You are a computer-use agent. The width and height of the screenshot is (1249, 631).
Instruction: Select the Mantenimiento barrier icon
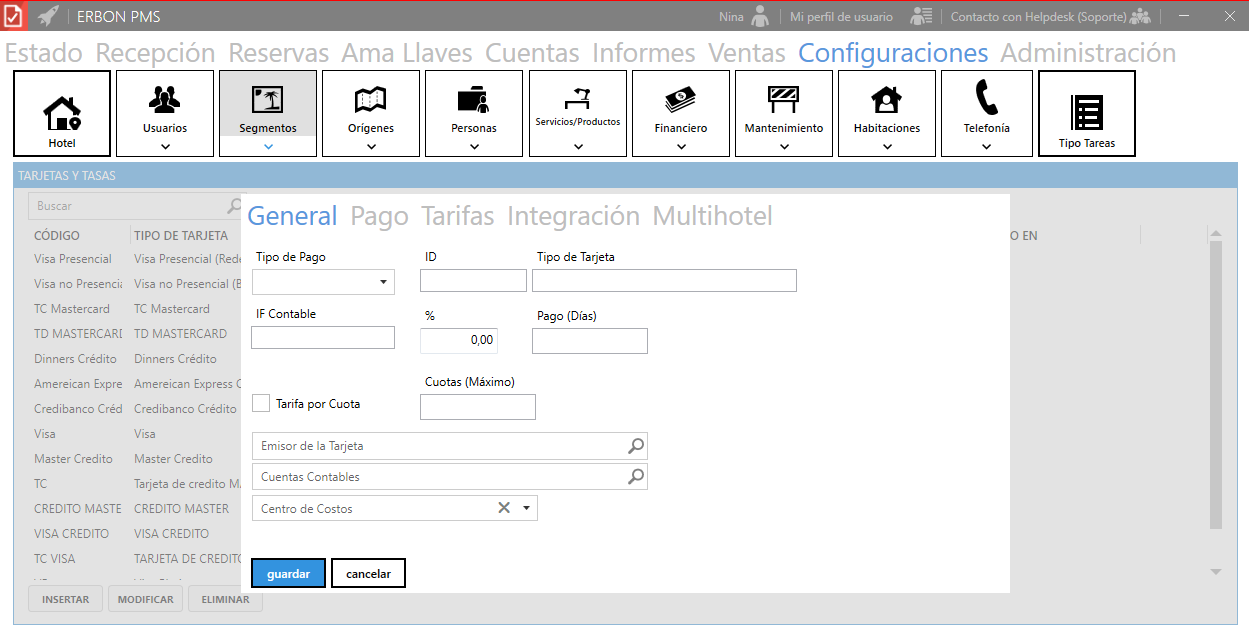(x=783, y=99)
